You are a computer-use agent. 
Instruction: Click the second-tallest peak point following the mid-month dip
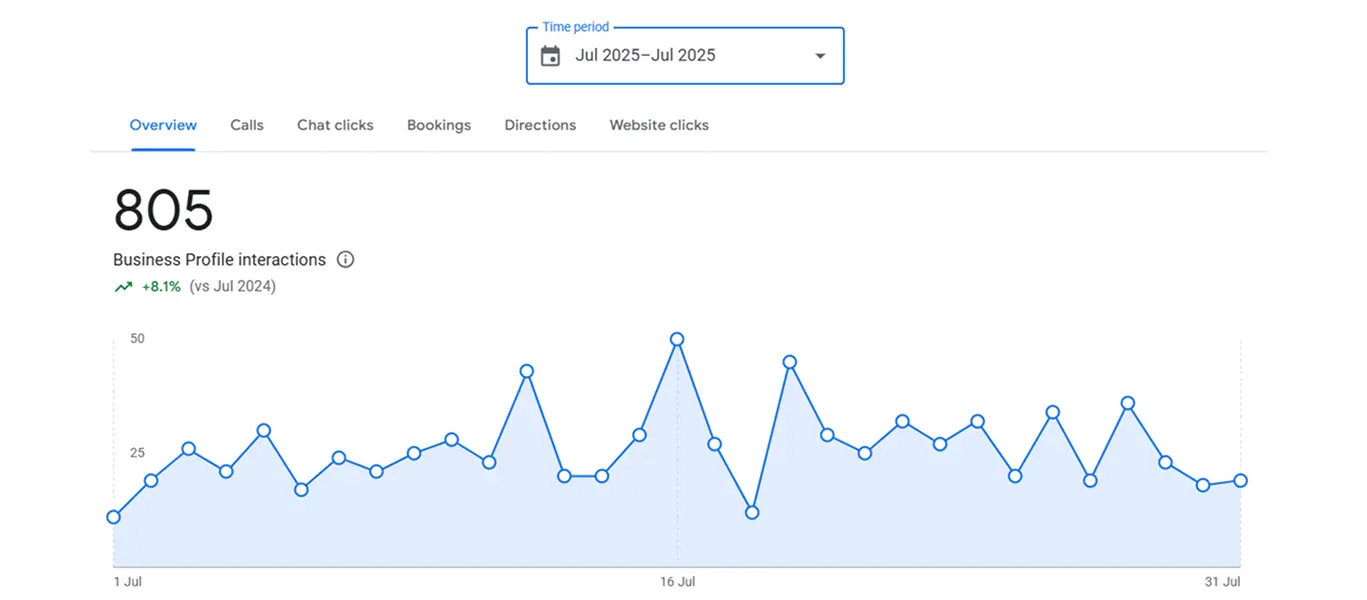click(x=790, y=362)
